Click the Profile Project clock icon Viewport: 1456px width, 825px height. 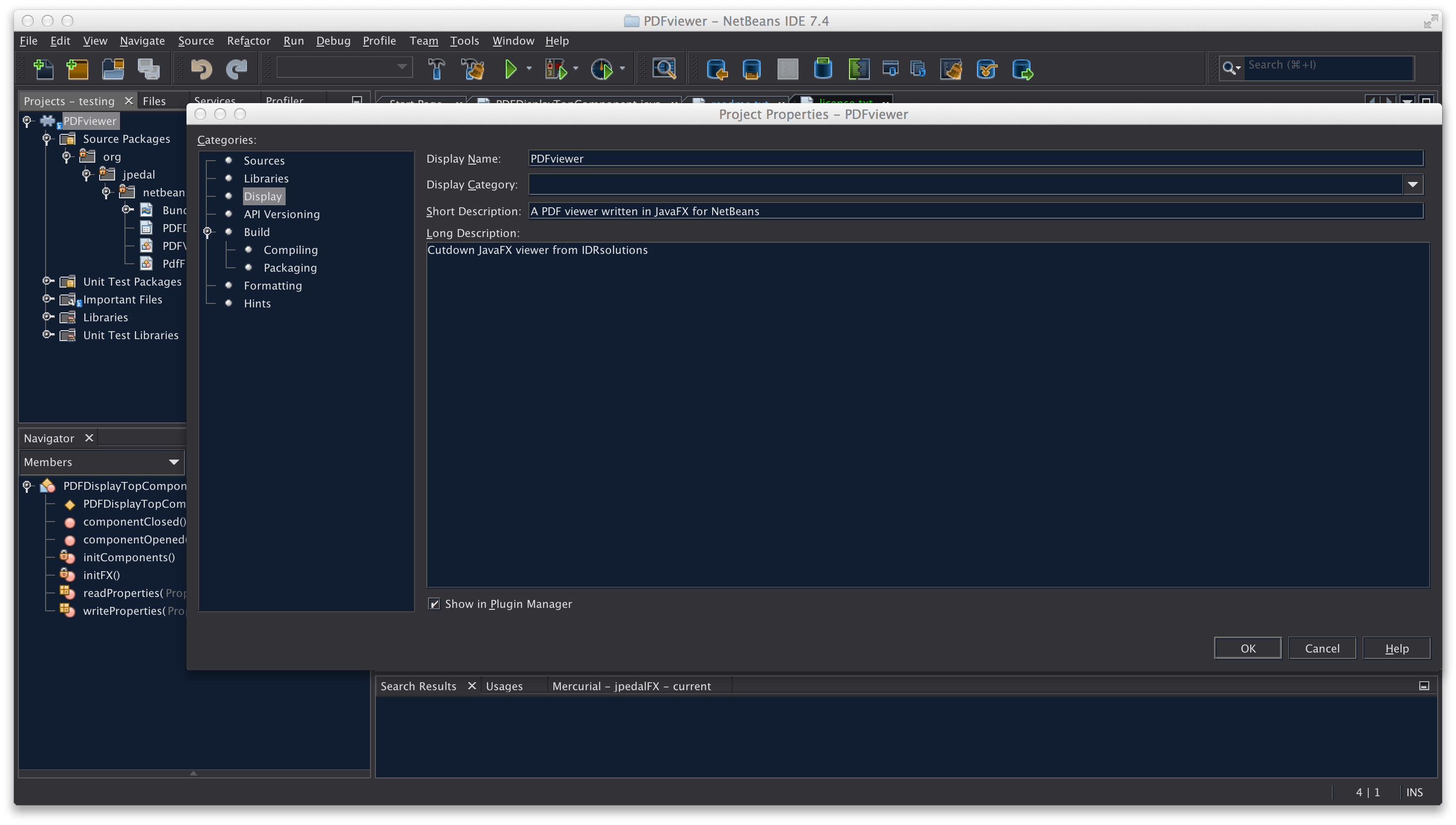coord(602,69)
